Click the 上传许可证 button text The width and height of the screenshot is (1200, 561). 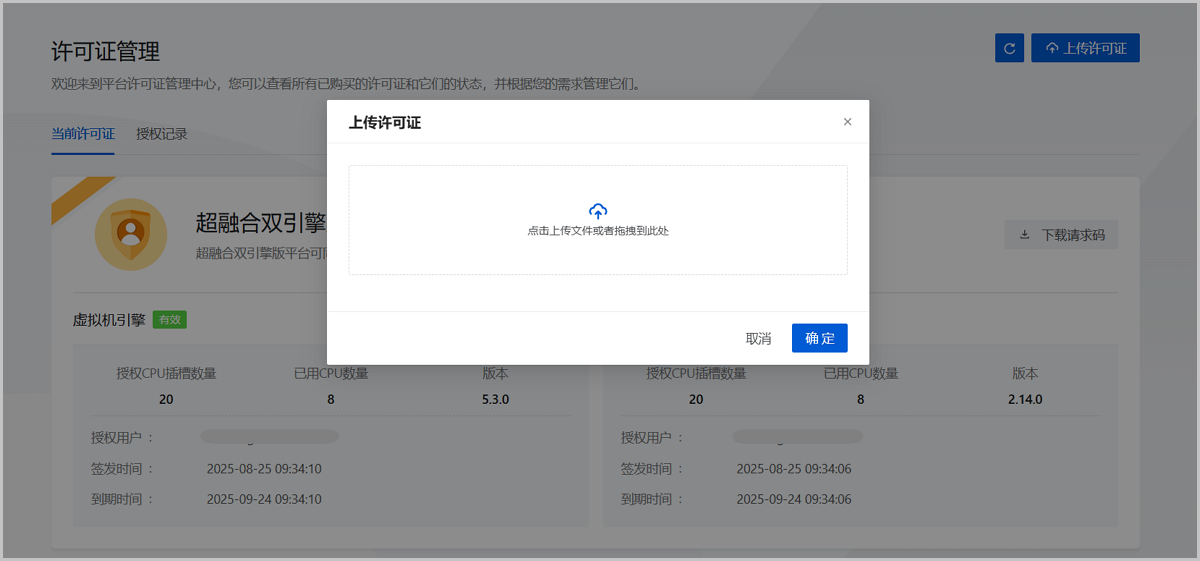coord(1095,48)
